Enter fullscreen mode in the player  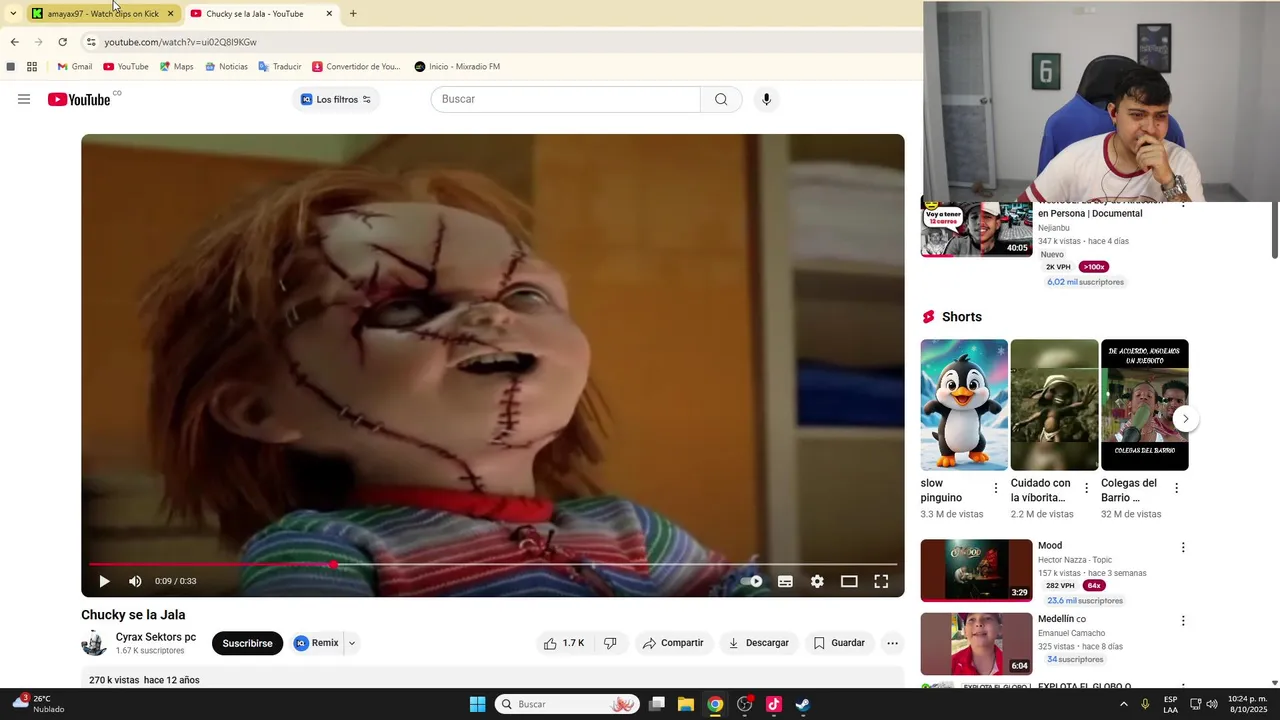[x=881, y=581]
